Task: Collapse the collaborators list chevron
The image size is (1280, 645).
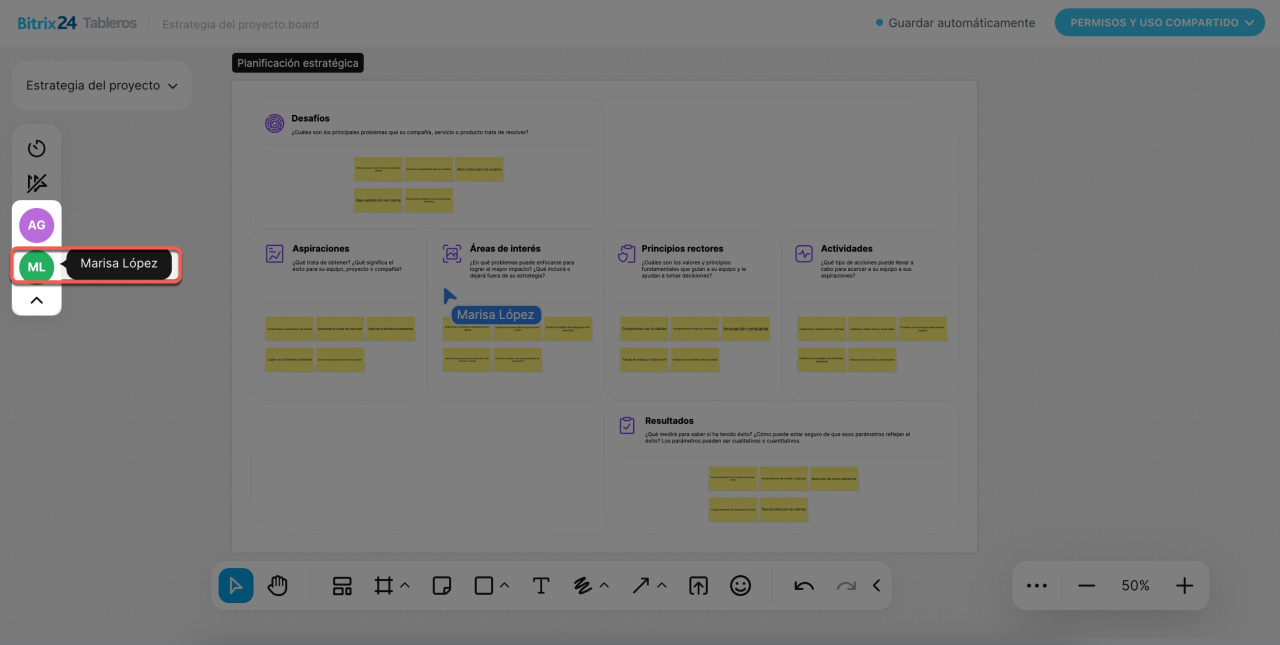Action: tap(37, 300)
